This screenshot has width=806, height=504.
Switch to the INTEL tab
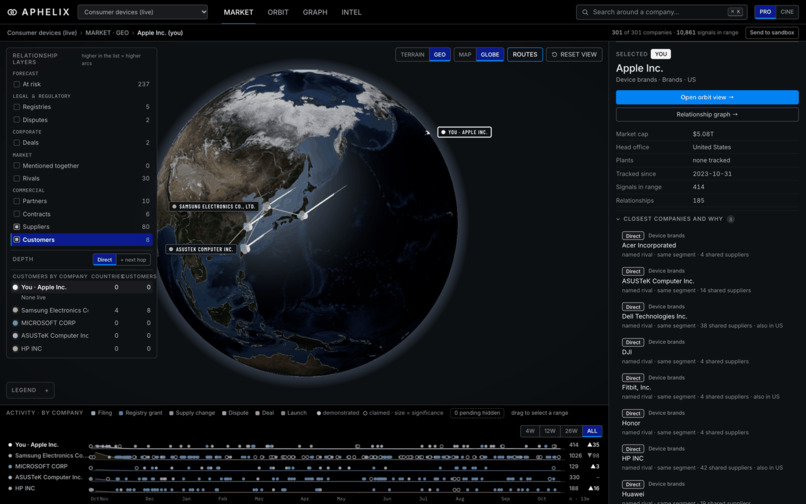coord(352,12)
